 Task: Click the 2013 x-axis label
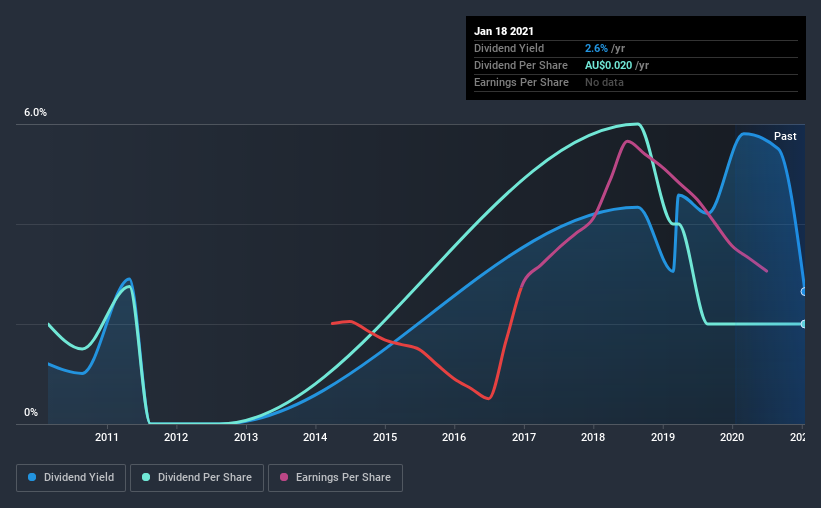246,437
